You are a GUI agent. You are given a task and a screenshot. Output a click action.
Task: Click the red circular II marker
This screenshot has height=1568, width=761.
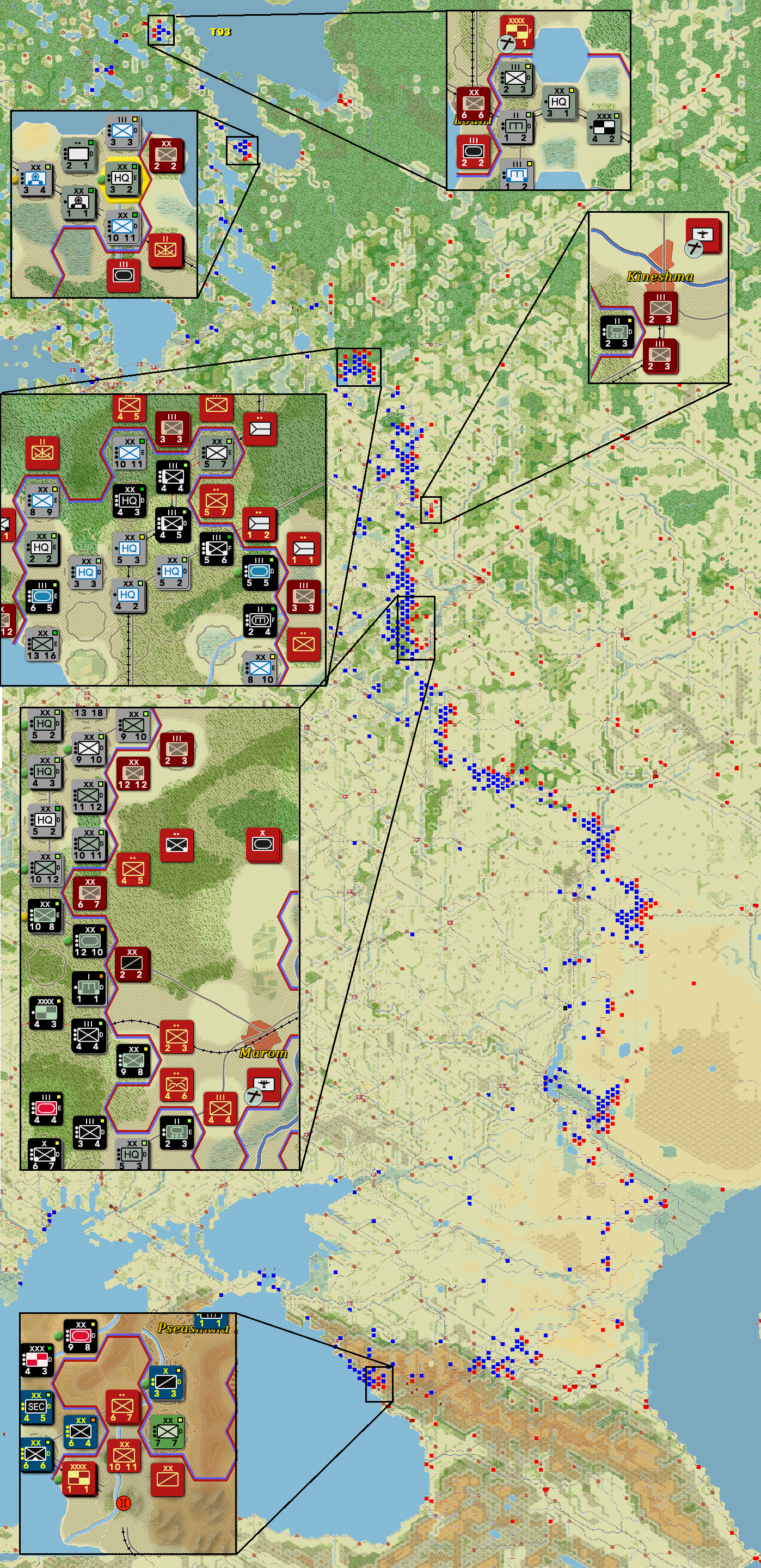coord(123,1503)
